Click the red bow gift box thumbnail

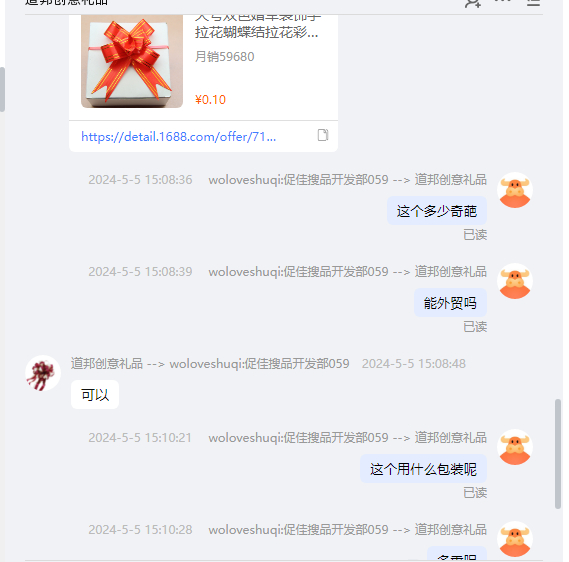click(132, 61)
